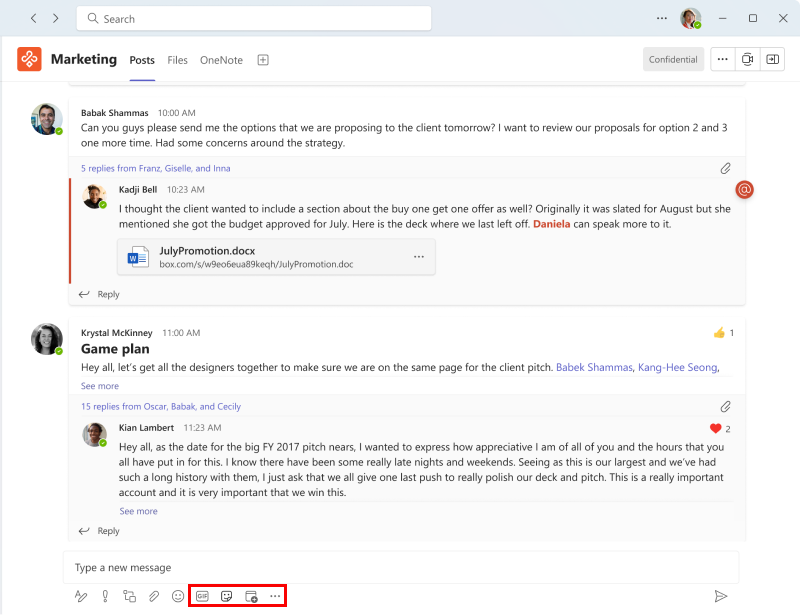Click the attachment icon in Game plan thread
This screenshot has height=615, width=800.
[x=725, y=407]
